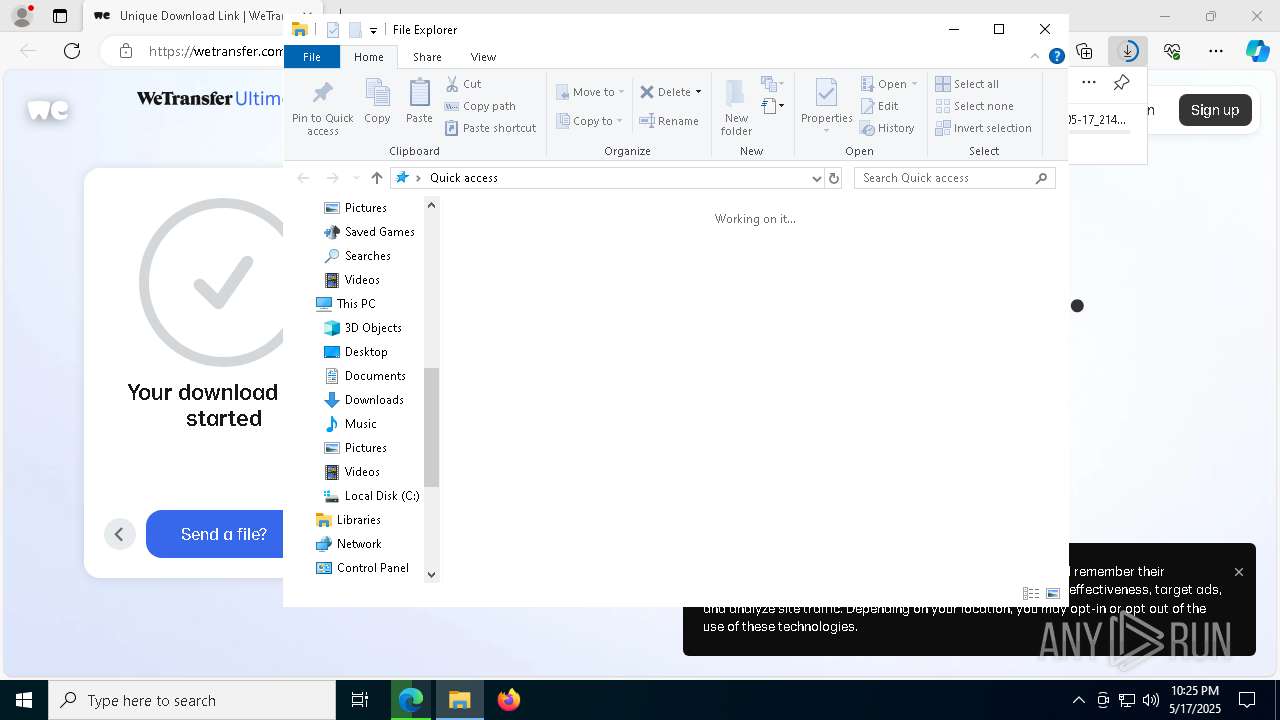Expand the Delete options arrow
The width and height of the screenshot is (1280, 720).
pos(698,92)
